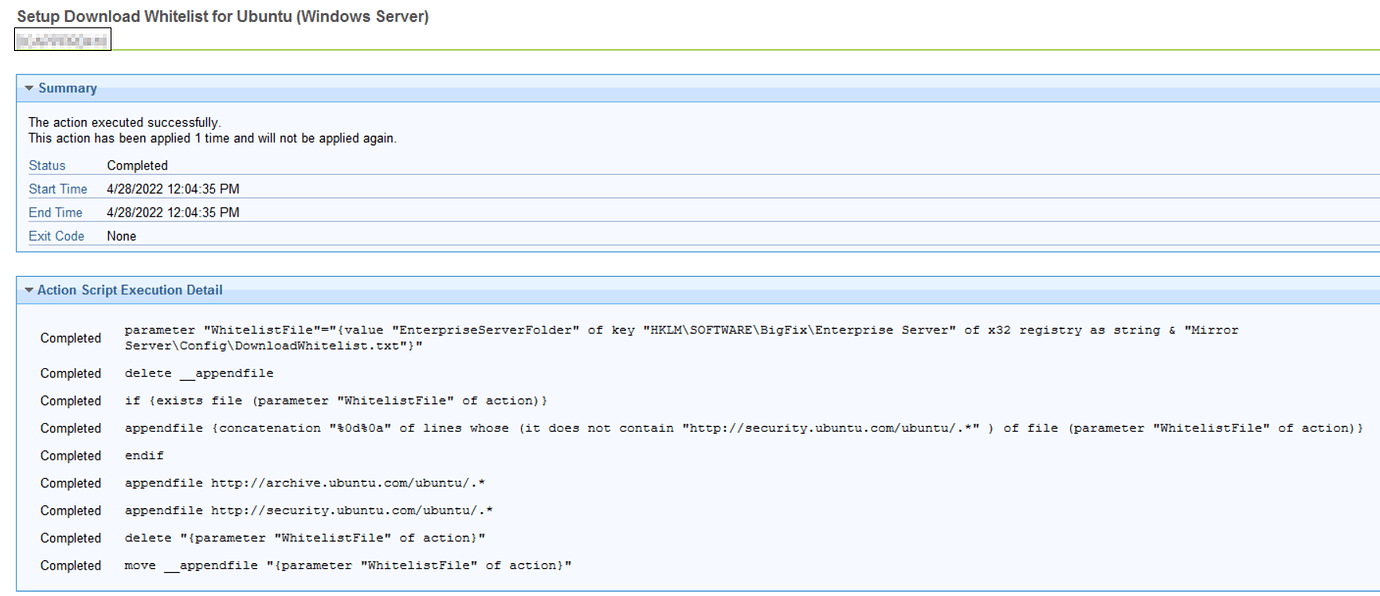Select the blurred computer name below title
The image size is (1380, 596).
pyautogui.click(x=63, y=39)
